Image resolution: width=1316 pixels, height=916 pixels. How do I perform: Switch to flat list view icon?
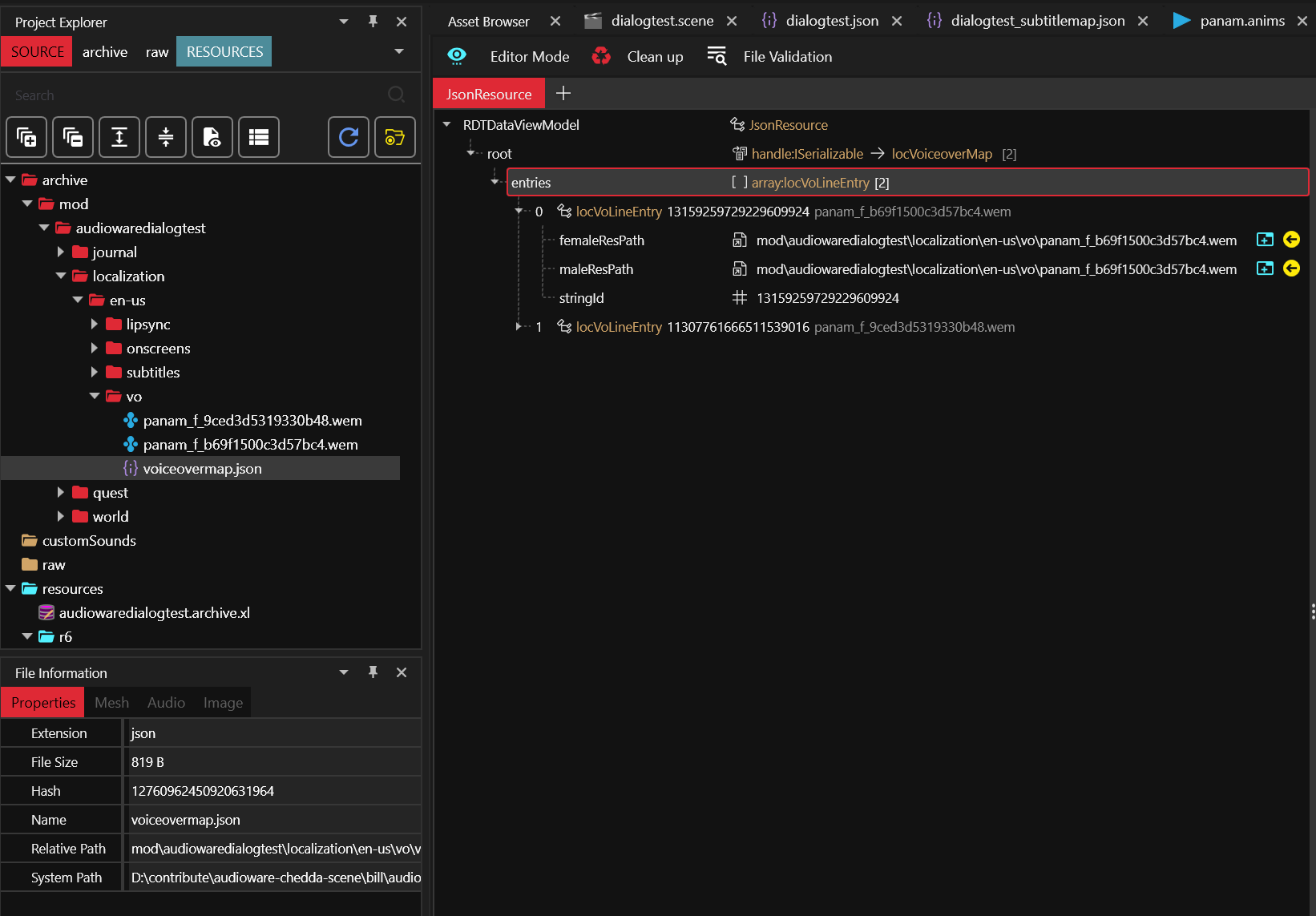pyautogui.click(x=259, y=137)
